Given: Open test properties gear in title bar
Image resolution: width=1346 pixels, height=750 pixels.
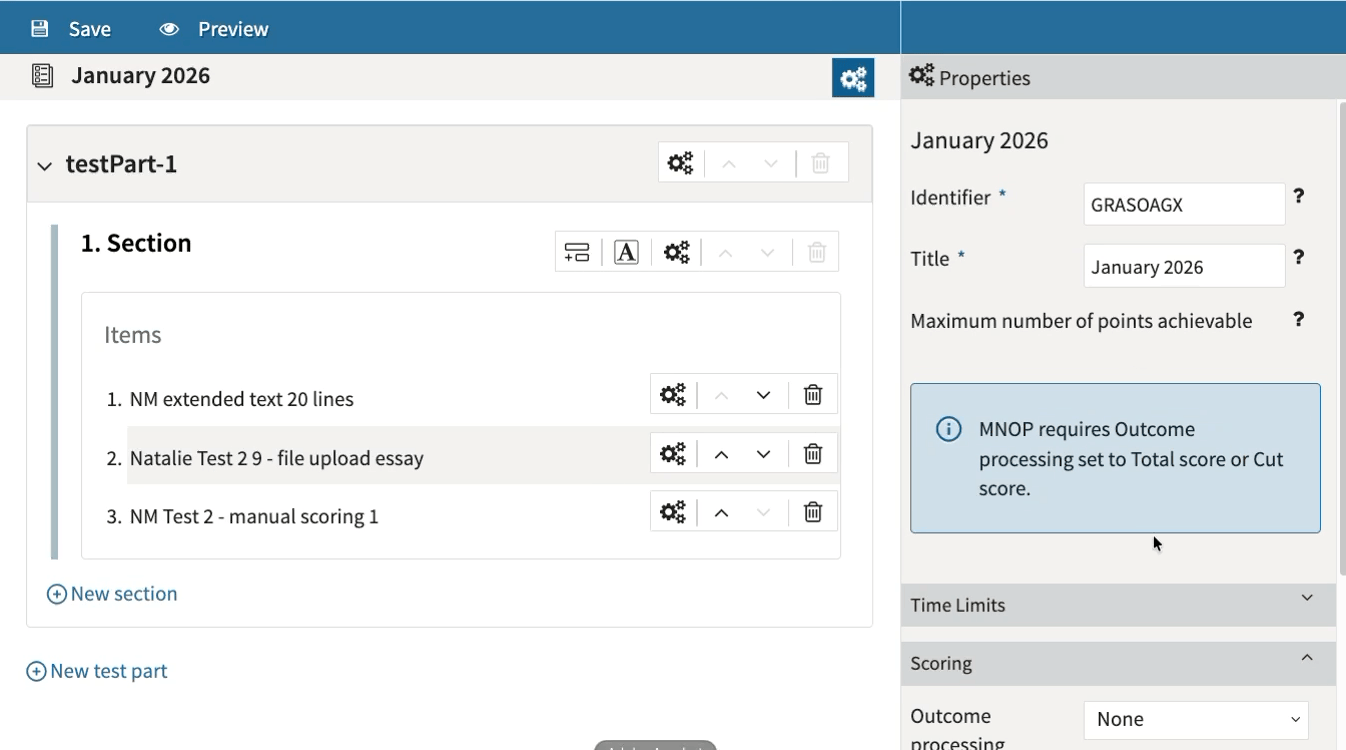Looking at the screenshot, I should 853,78.
